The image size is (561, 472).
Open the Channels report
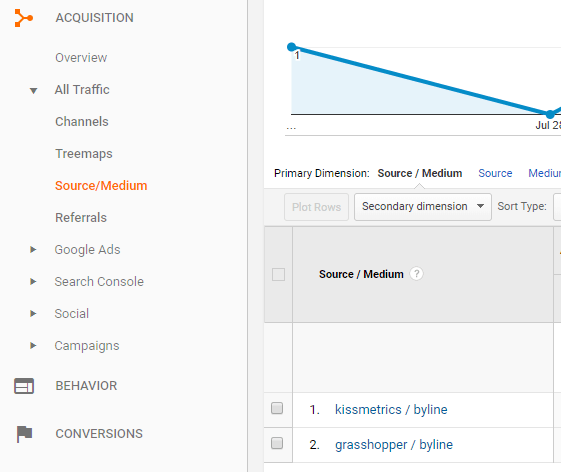82,122
